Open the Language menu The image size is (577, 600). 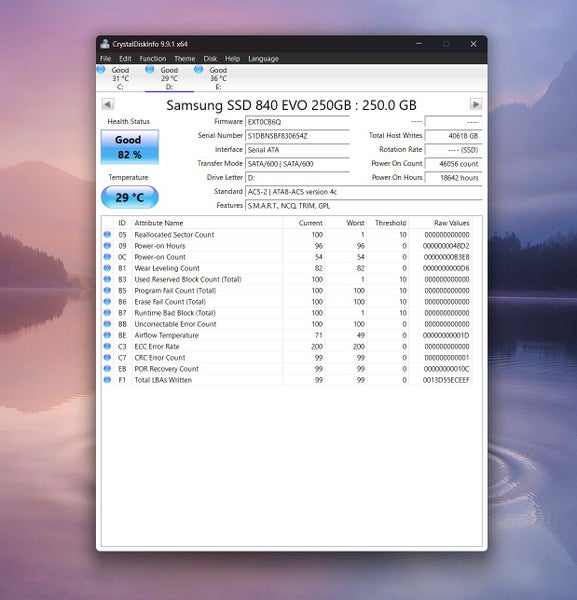pyautogui.click(x=263, y=59)
